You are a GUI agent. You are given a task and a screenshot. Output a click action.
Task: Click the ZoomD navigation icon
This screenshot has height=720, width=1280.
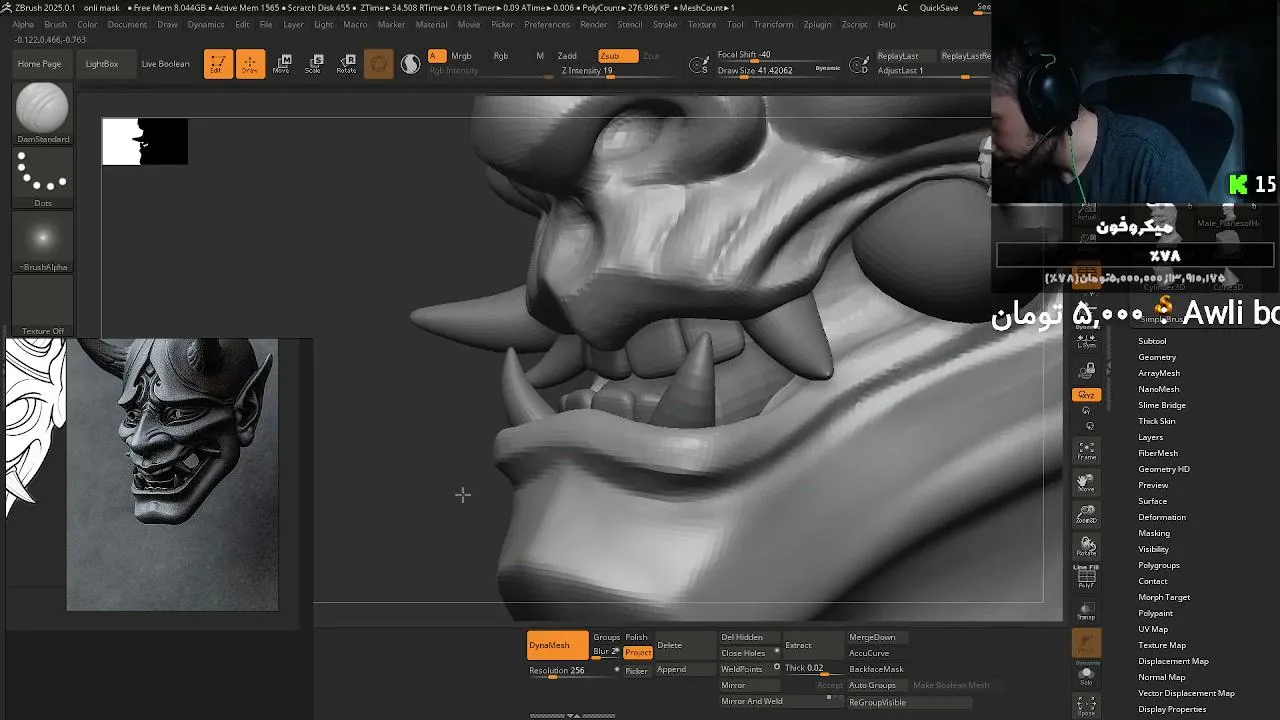pos(1086,515)
